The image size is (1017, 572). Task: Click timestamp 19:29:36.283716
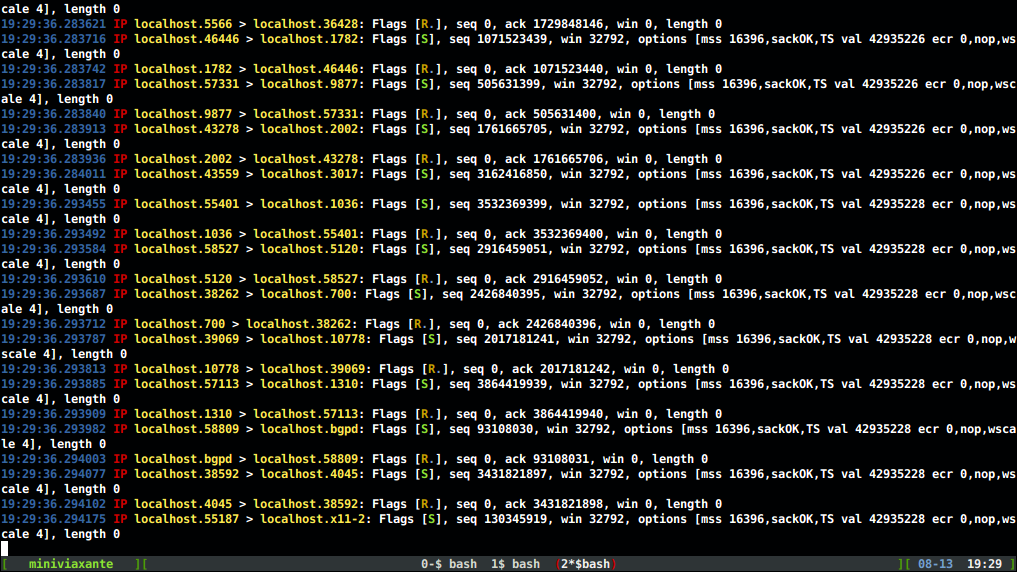[53, 39]
